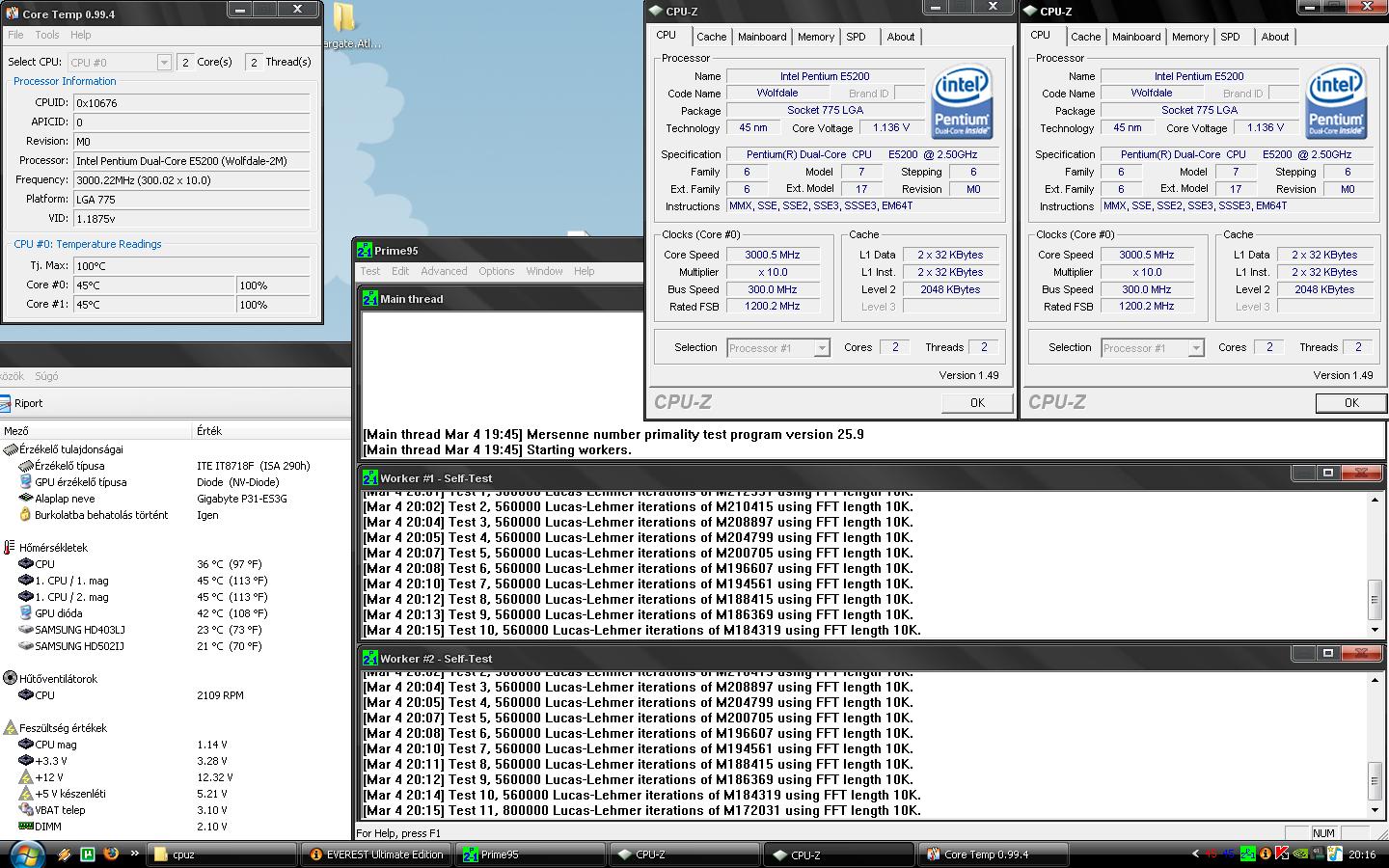Viewport: 1389px width, 868px height.
Task: Open the Memory tab in left CPU-Z window
Action: [816, 37]
